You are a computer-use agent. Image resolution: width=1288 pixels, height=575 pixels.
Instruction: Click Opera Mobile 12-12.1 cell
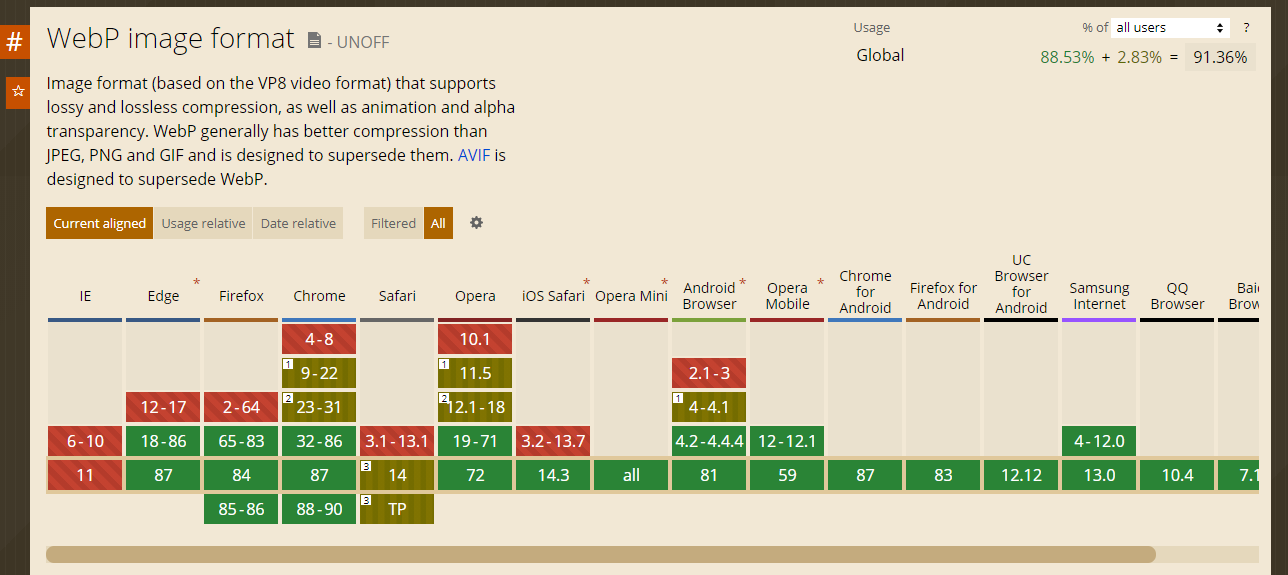[x=787, y=441]
